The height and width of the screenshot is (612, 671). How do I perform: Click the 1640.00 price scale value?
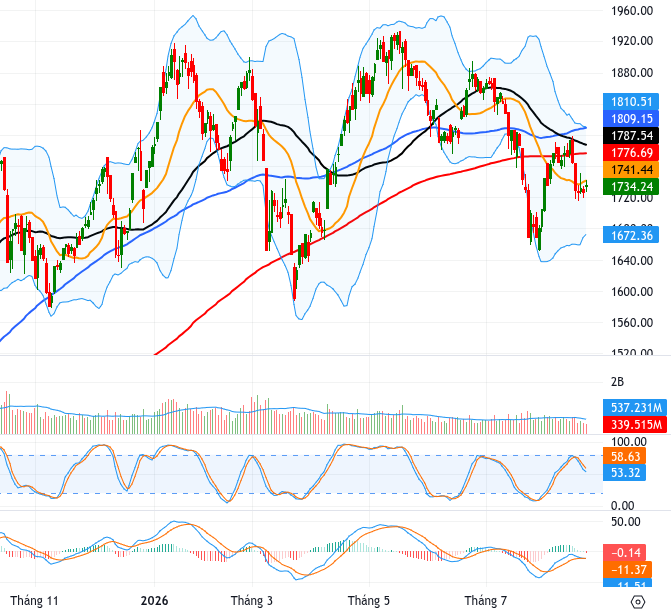(632, 260)
